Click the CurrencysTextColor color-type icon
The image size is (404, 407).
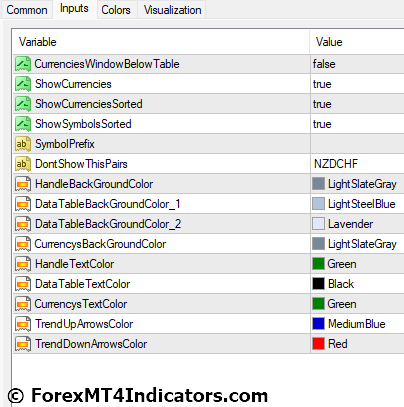pos(23,304)
